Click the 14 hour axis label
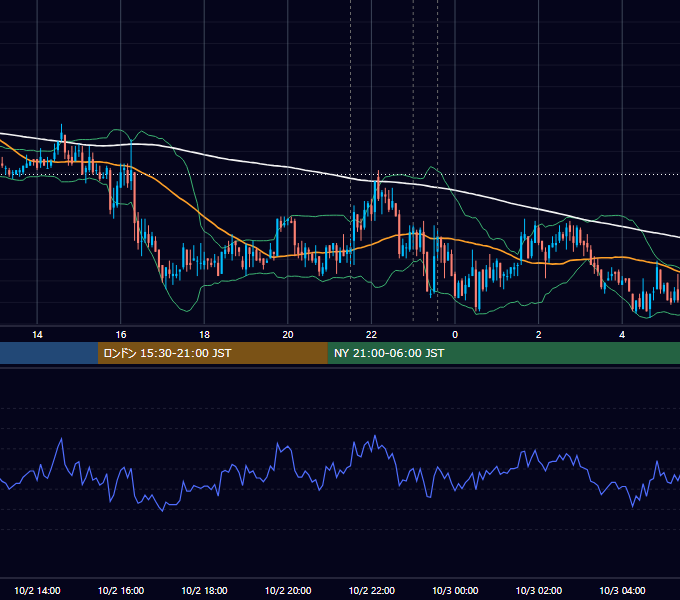 (37, 335)
